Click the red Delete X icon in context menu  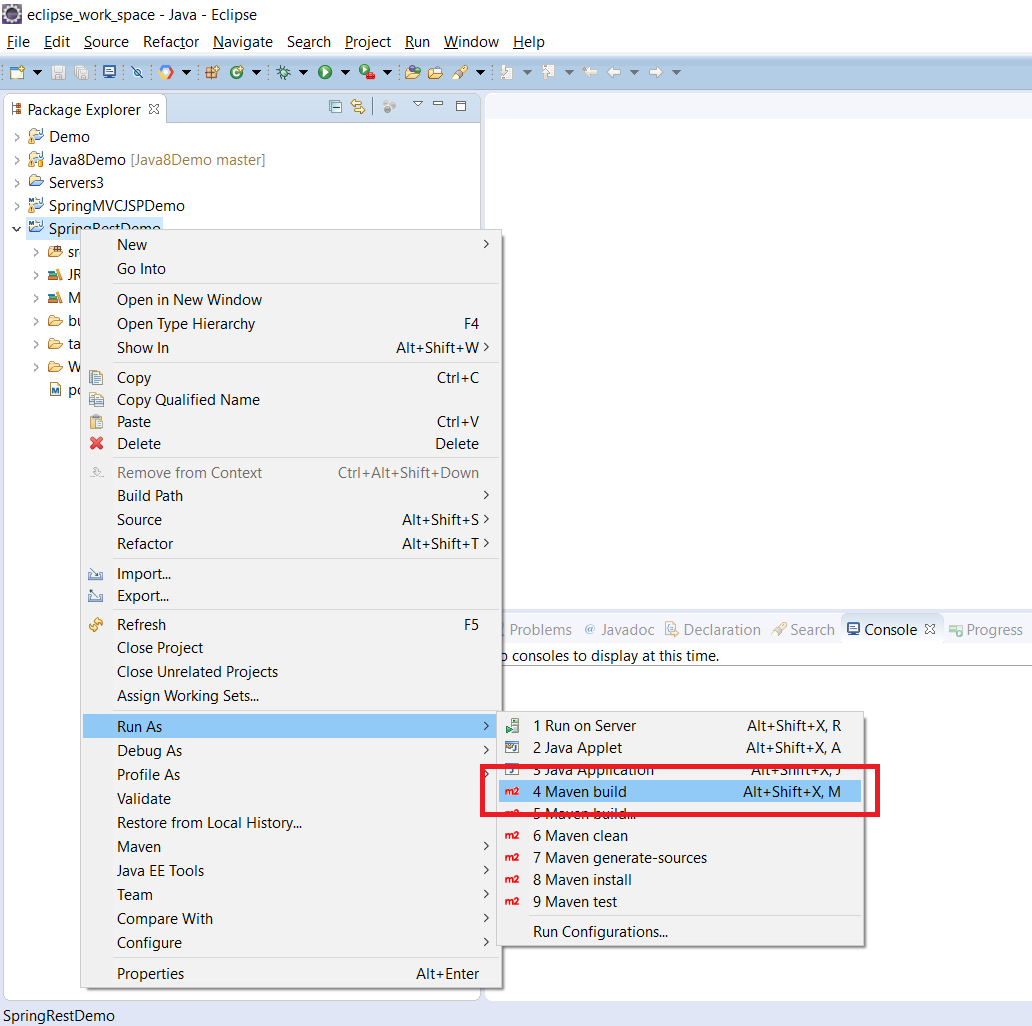[x=97, y=444]
